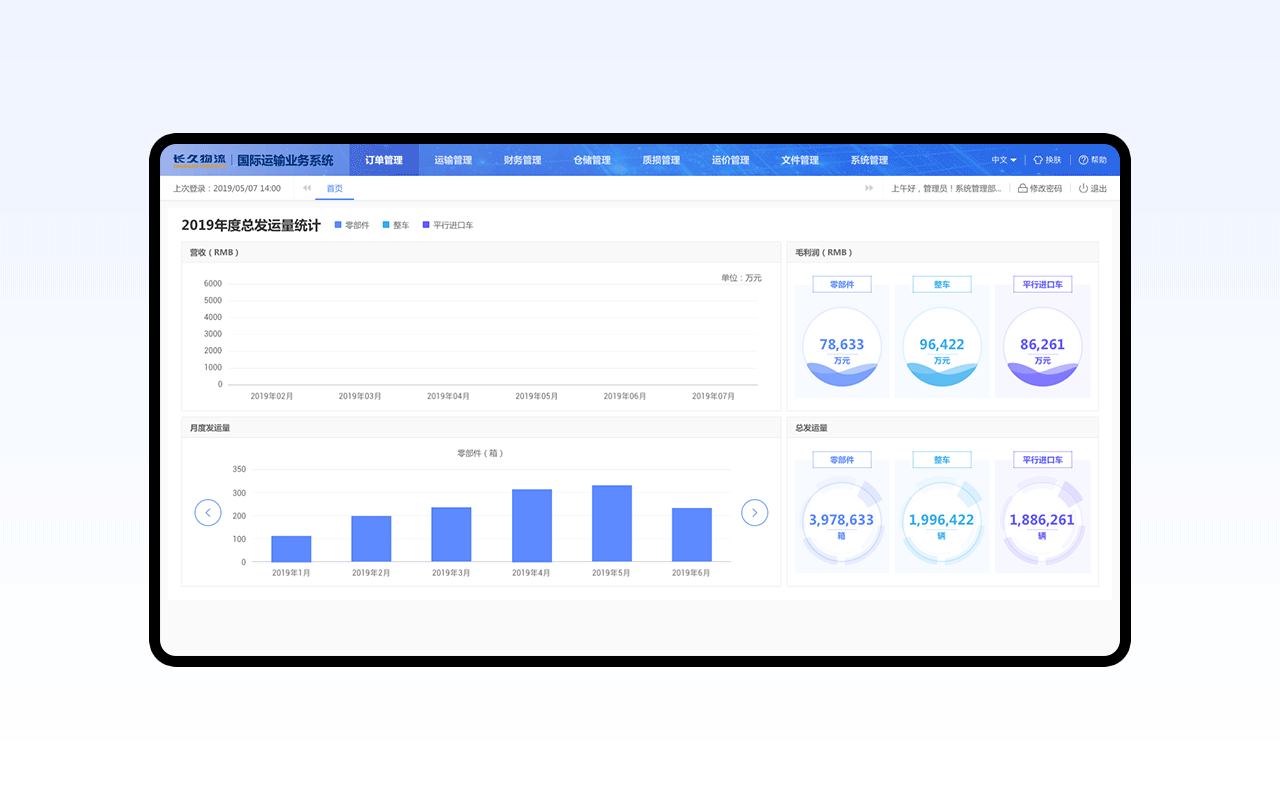
Task: Open the 系统管理 menu
Action: coord(869,160)
